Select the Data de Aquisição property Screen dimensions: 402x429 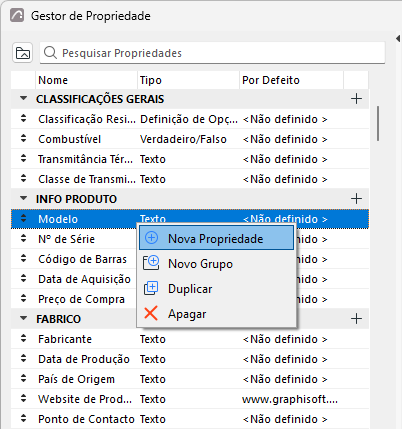(x=84, y=279)
